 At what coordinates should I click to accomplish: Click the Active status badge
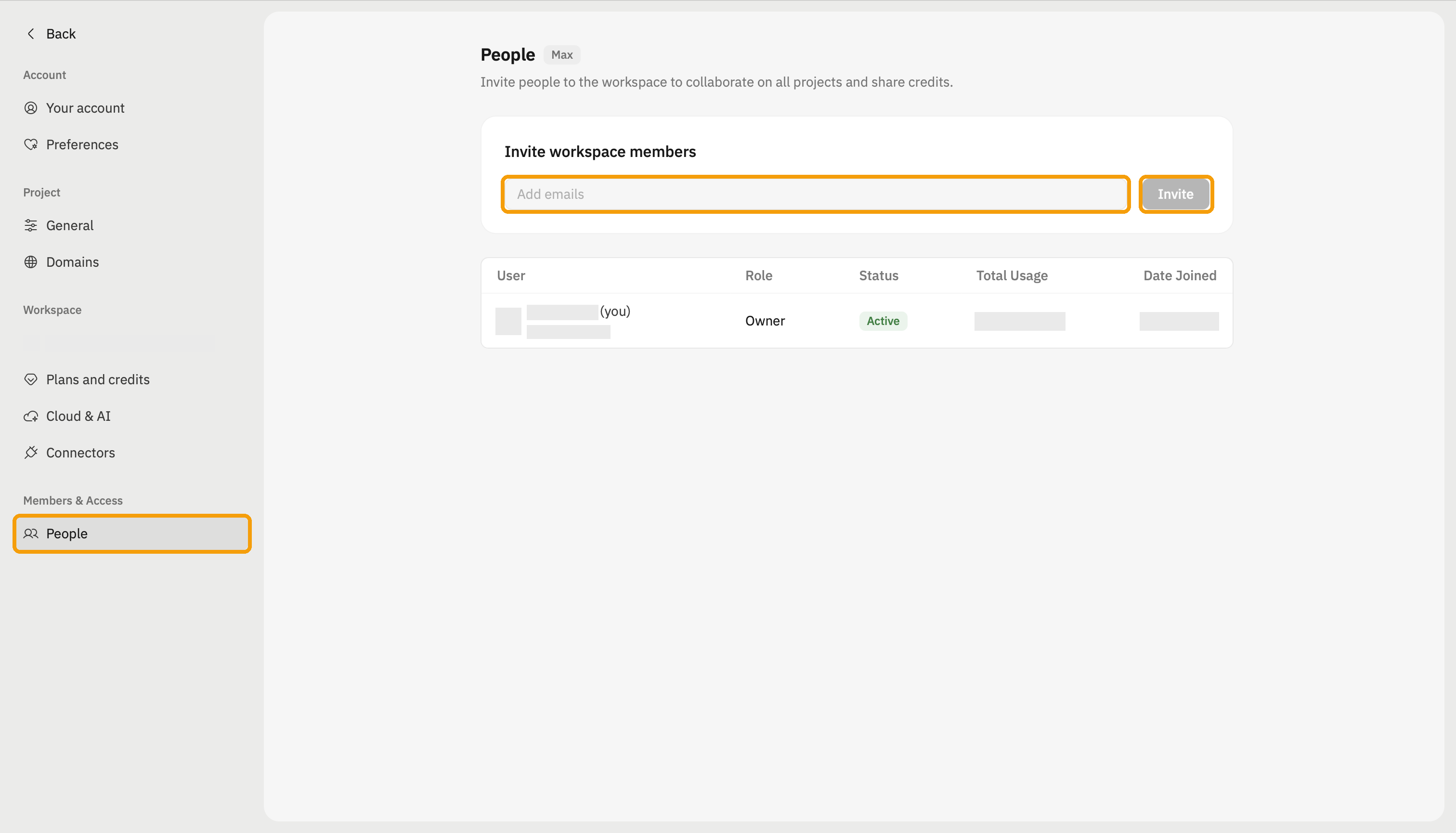(x=883, y=321)
